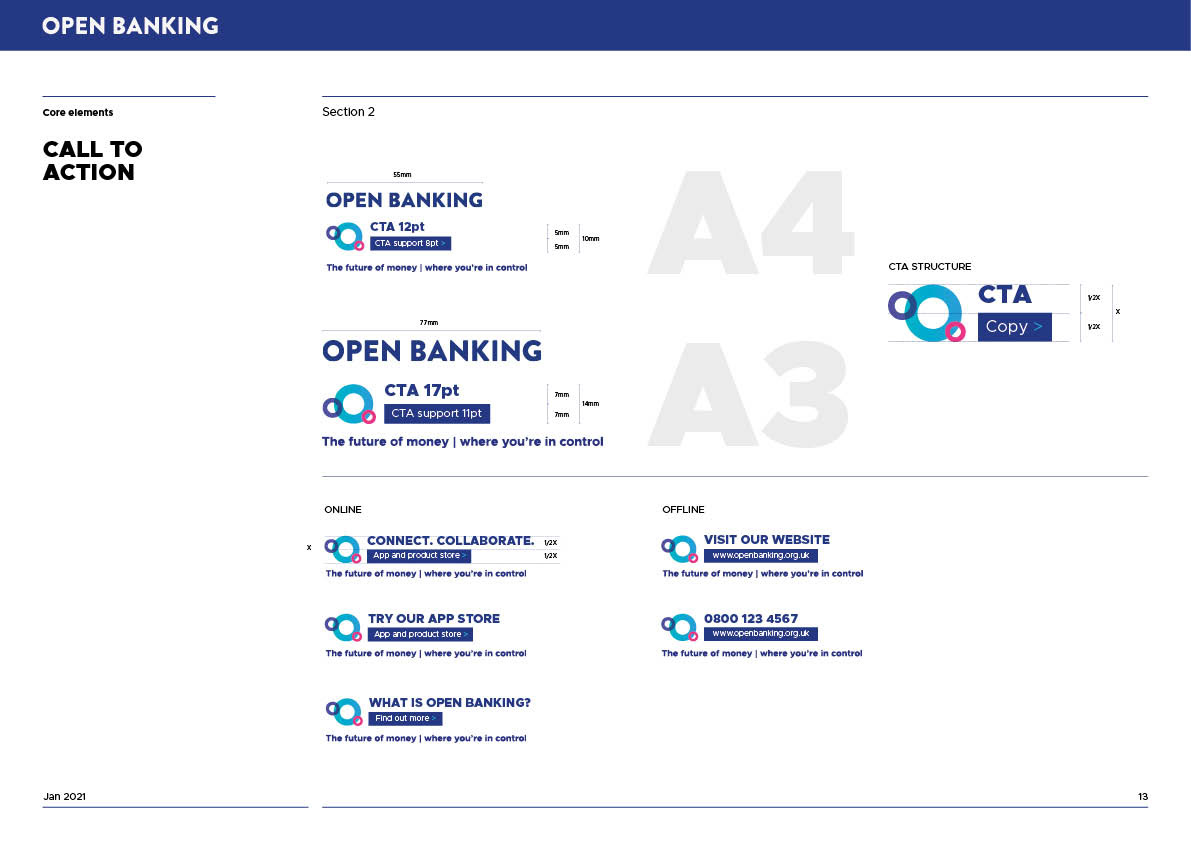Click the 'CONNECT. COLLABORATE.' heading

(450, 541)
